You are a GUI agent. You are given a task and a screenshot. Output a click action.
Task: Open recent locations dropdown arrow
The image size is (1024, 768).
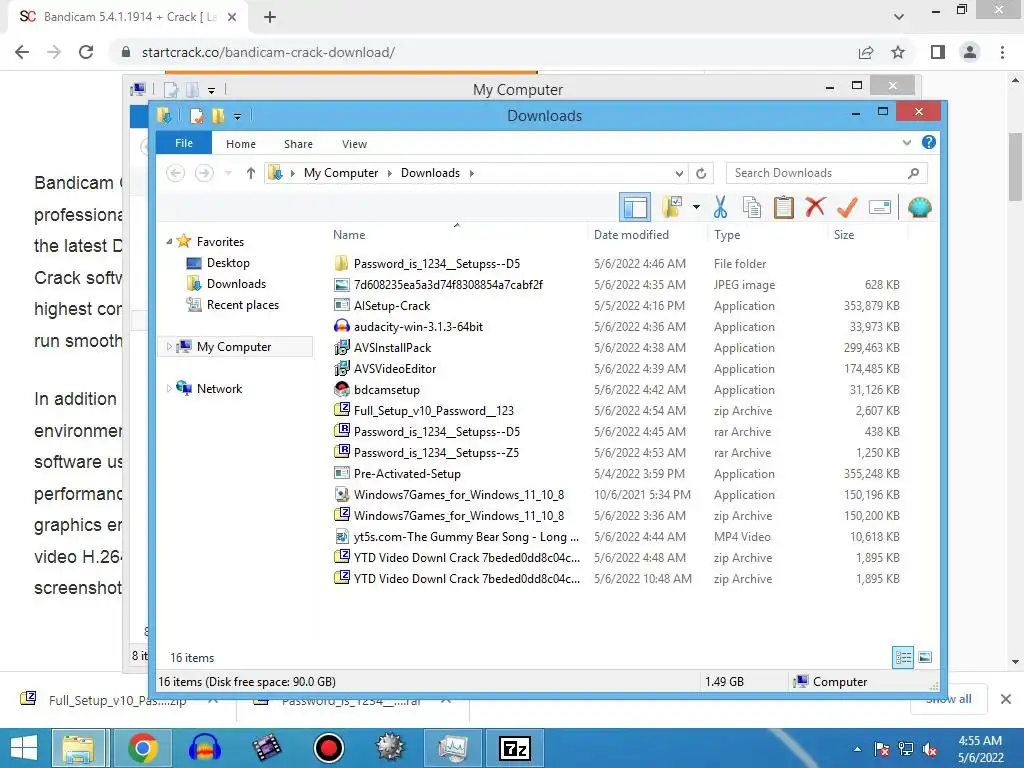[228, 173]
